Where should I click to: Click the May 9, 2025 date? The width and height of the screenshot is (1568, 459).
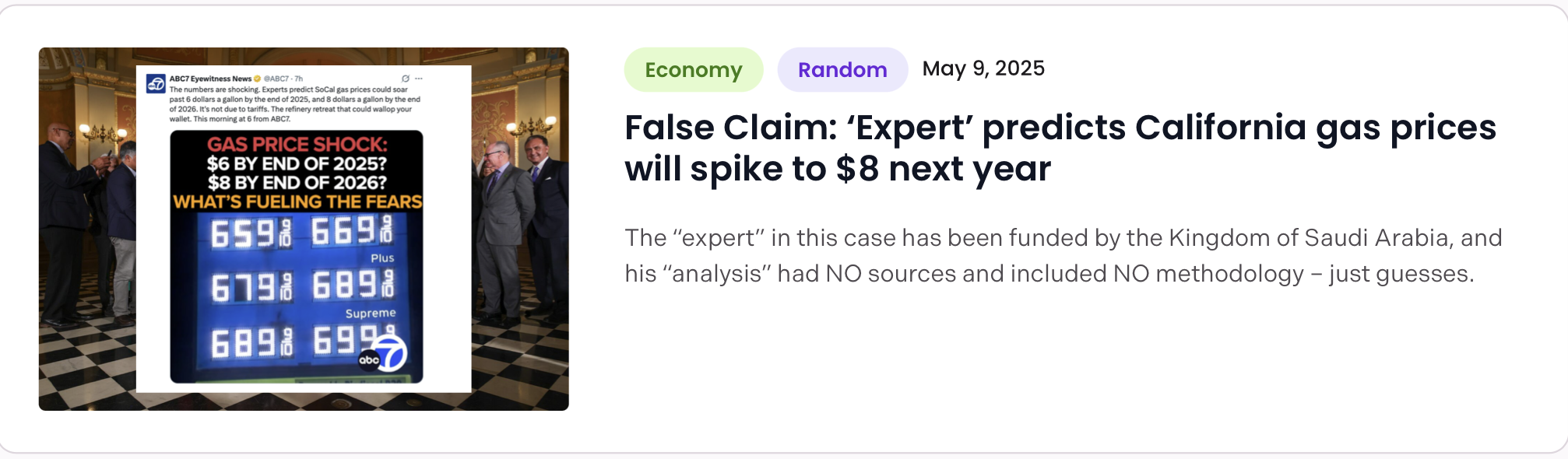[983, 68]
